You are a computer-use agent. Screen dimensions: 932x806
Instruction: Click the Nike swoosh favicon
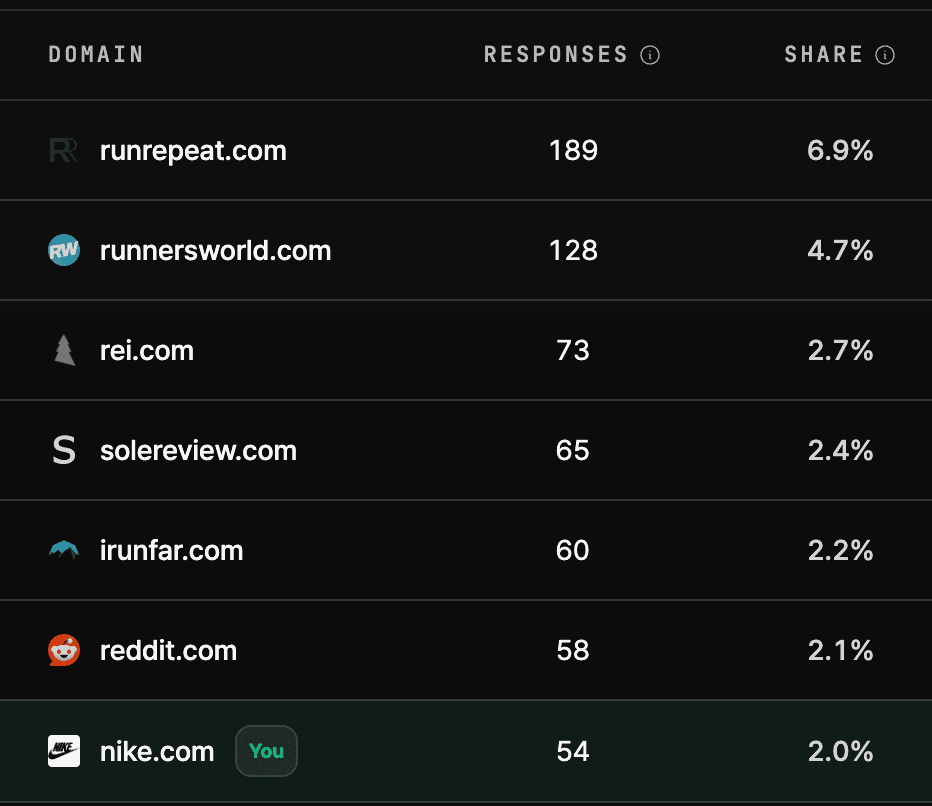coord(64,751)
